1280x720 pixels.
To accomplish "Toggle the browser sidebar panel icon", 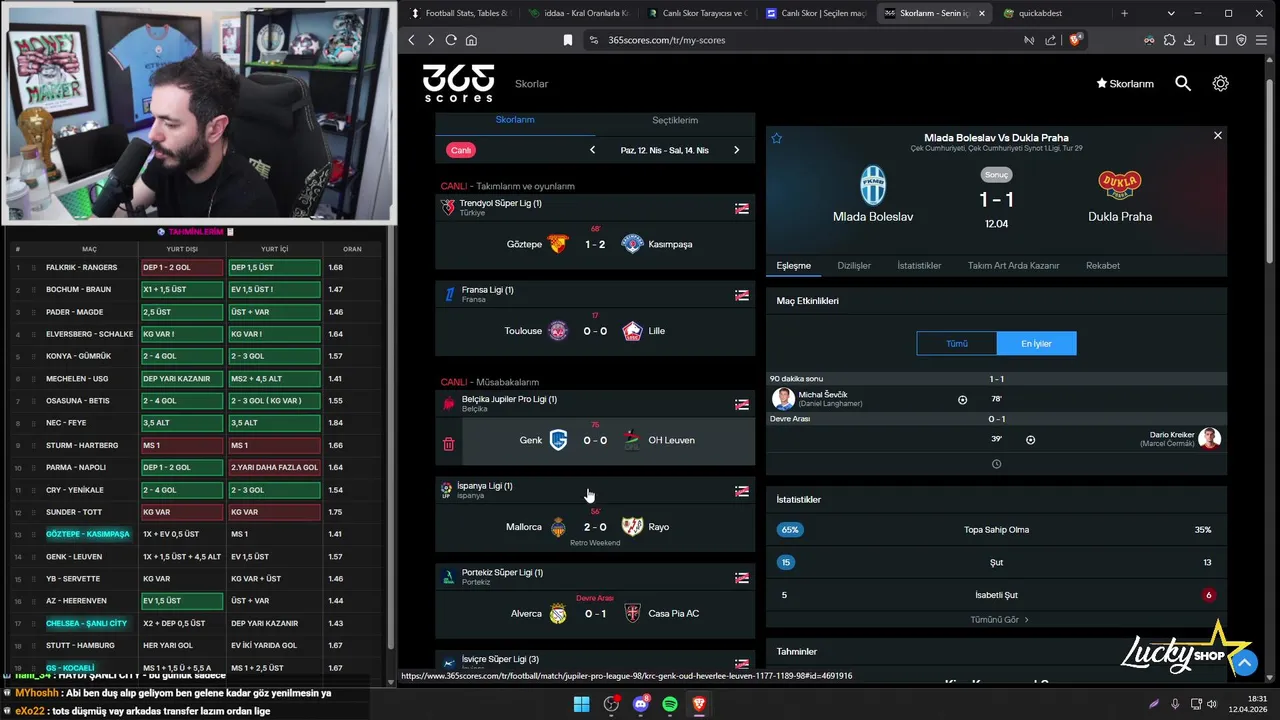I will [x=1221, y=40].
